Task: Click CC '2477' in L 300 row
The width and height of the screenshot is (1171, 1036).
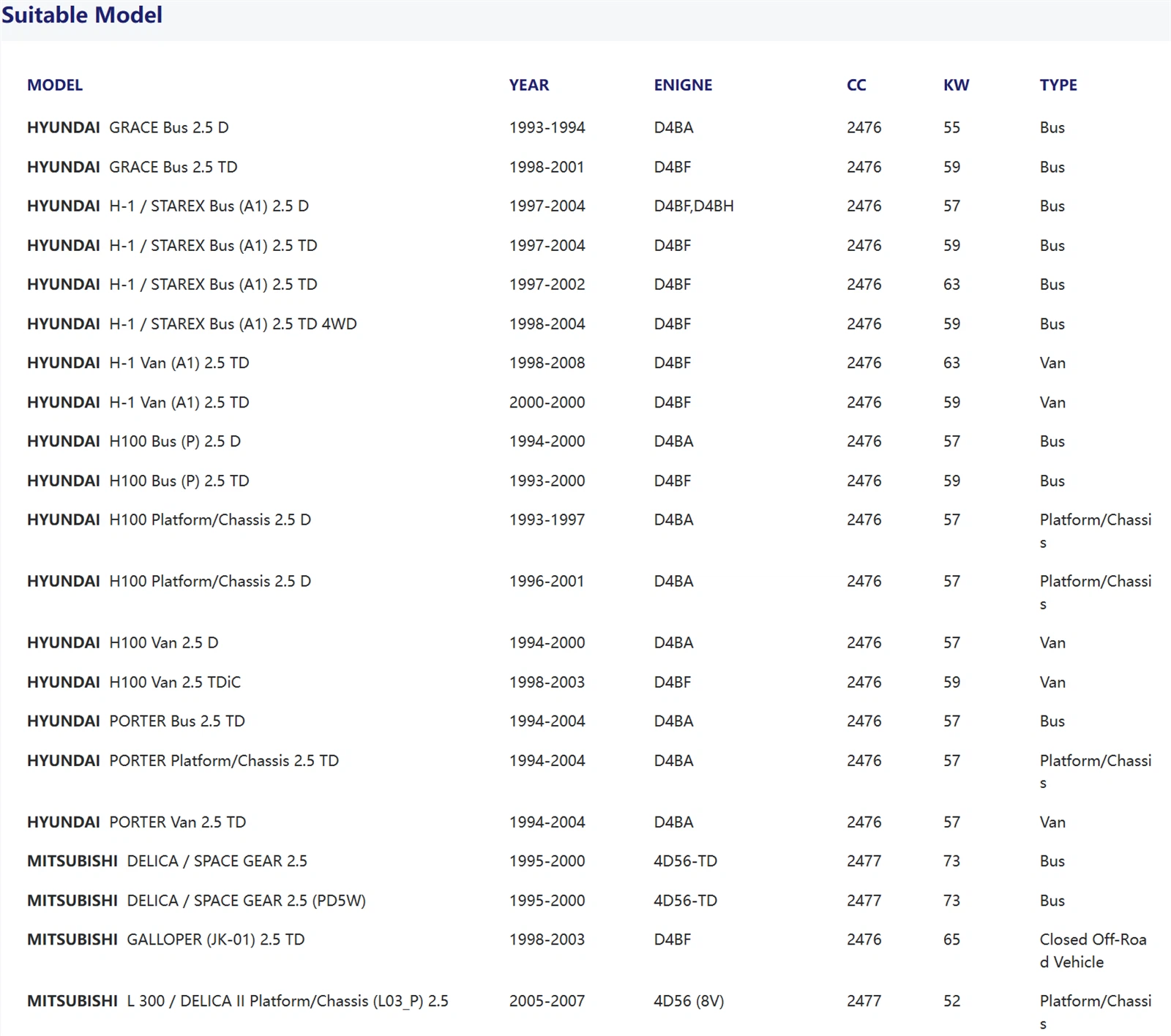Action: click(x=864, y=1001)
